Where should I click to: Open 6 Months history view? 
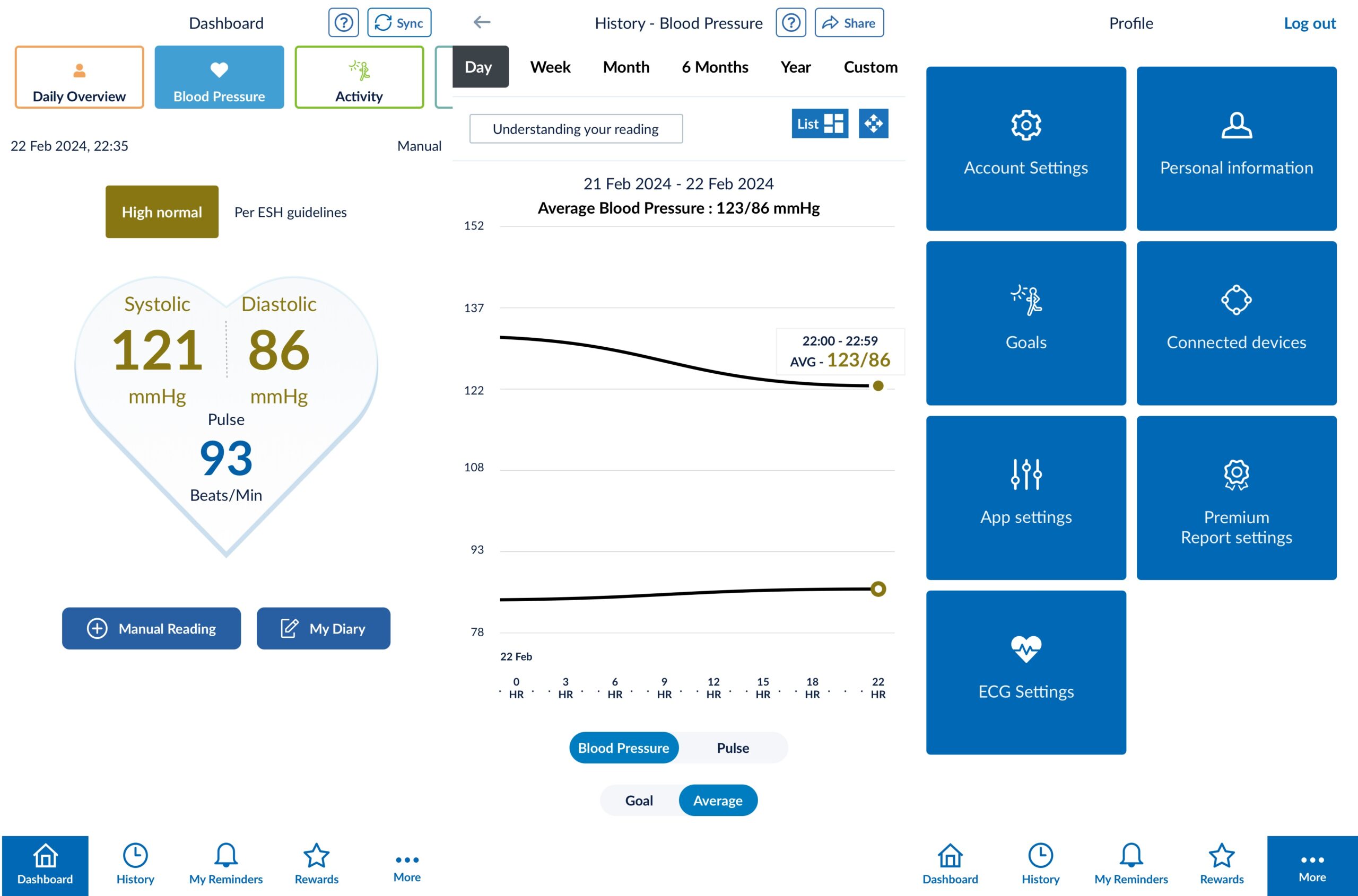point(715,66)
